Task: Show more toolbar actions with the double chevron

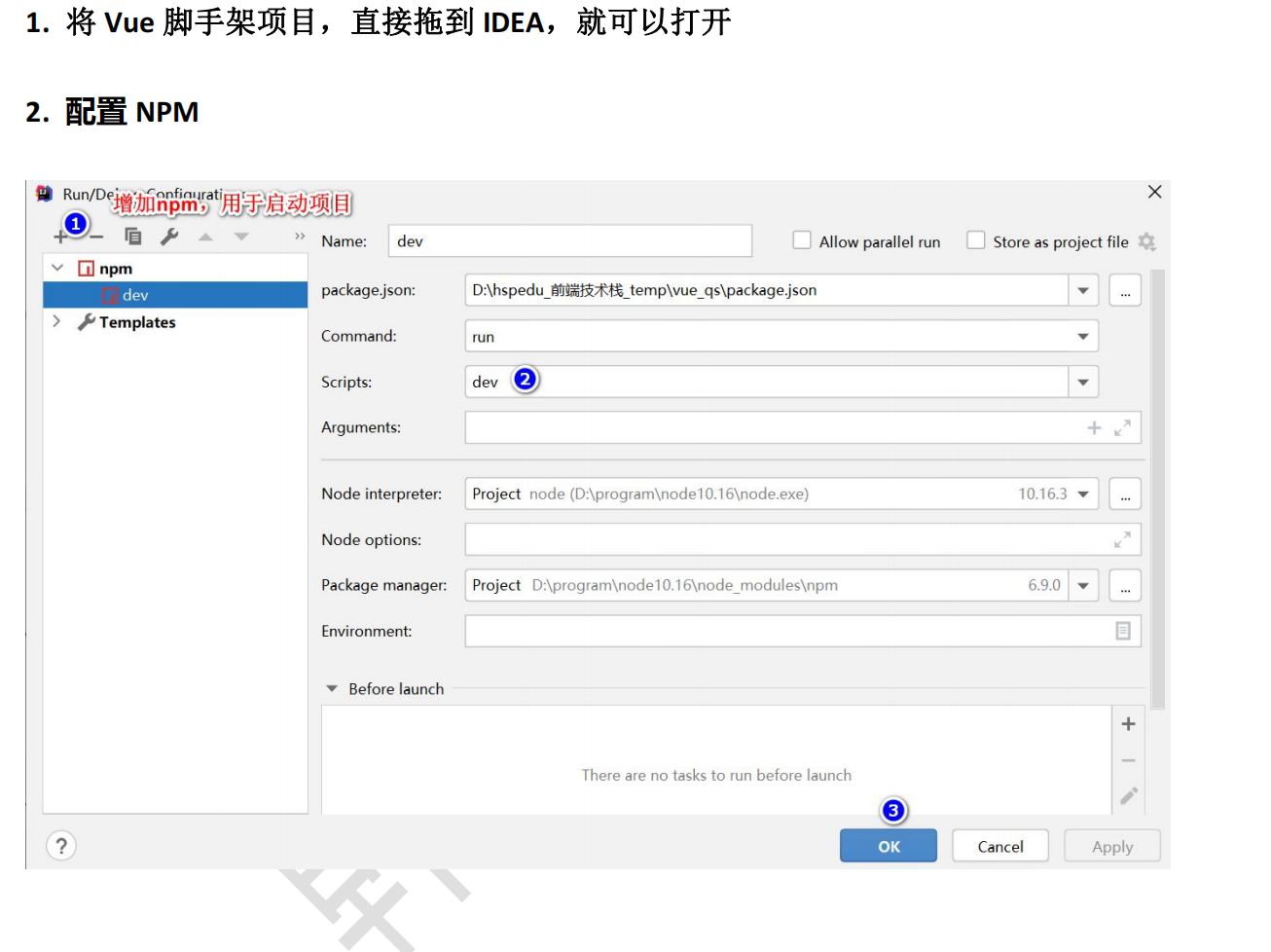Action: tap(300, 237)
